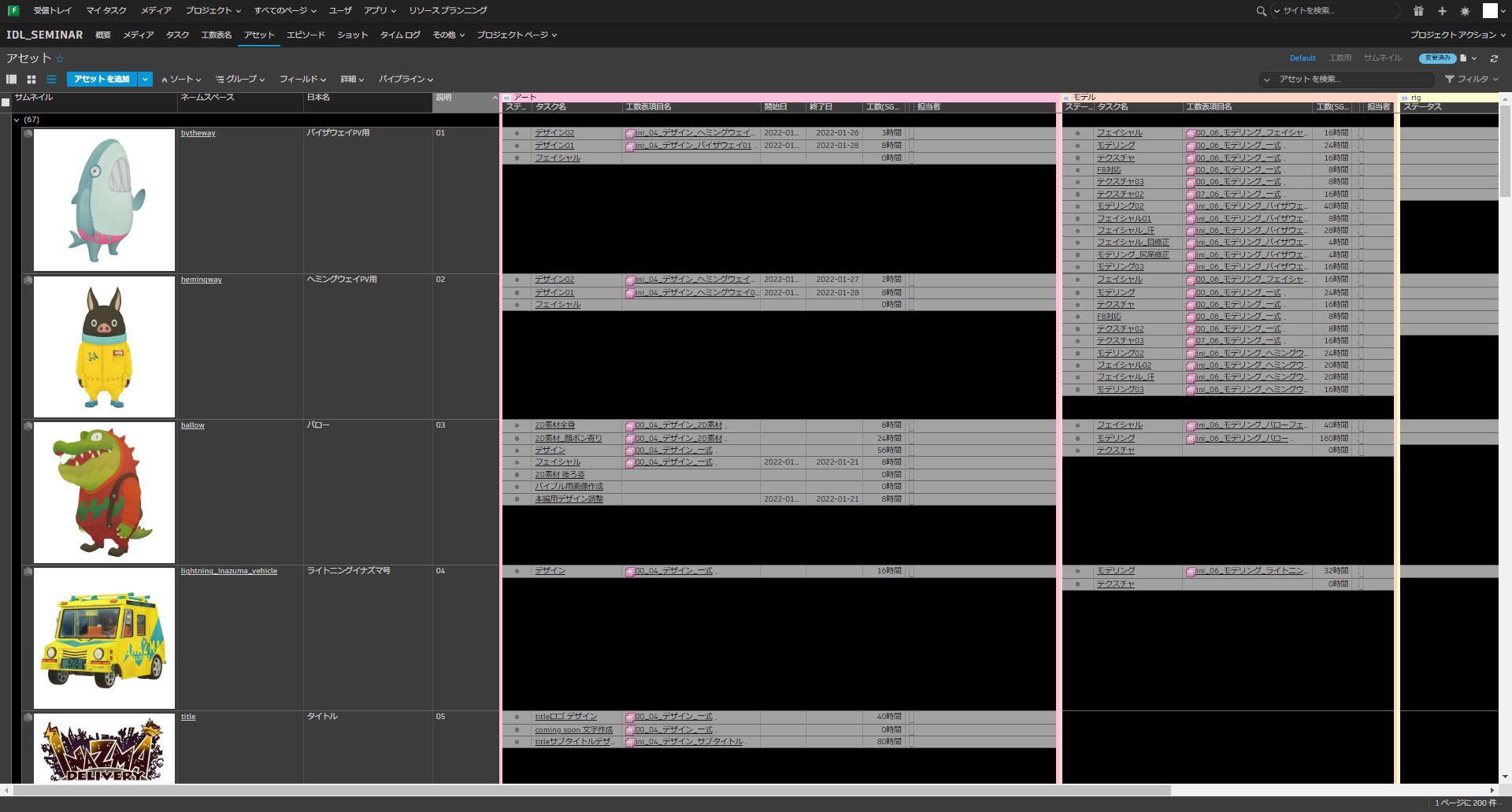Switch to the master-detail view icon
Viewport: 1512px width, 812px height.
(11, 79)
